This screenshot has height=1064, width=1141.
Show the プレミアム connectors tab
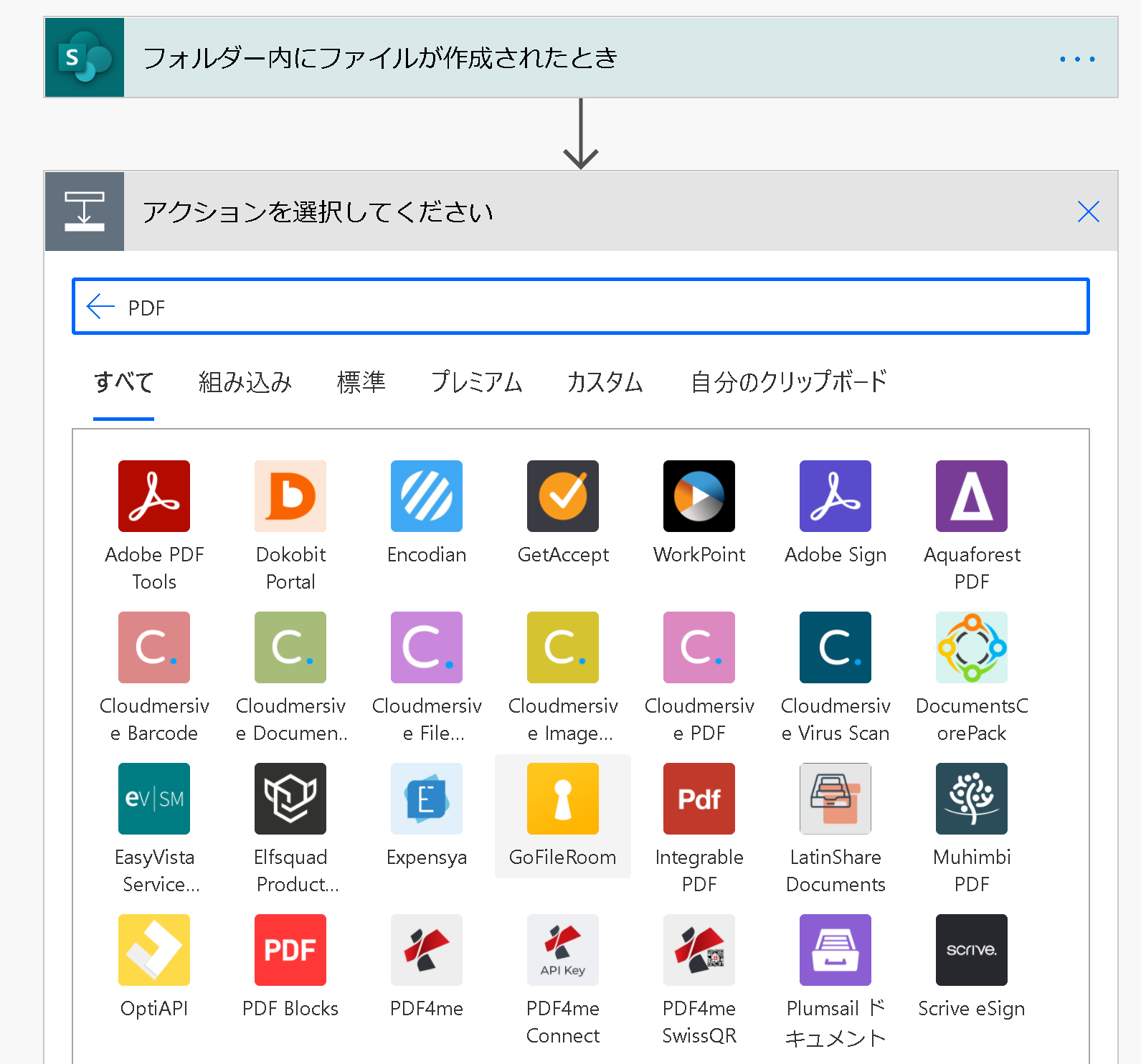pos(476,382)
